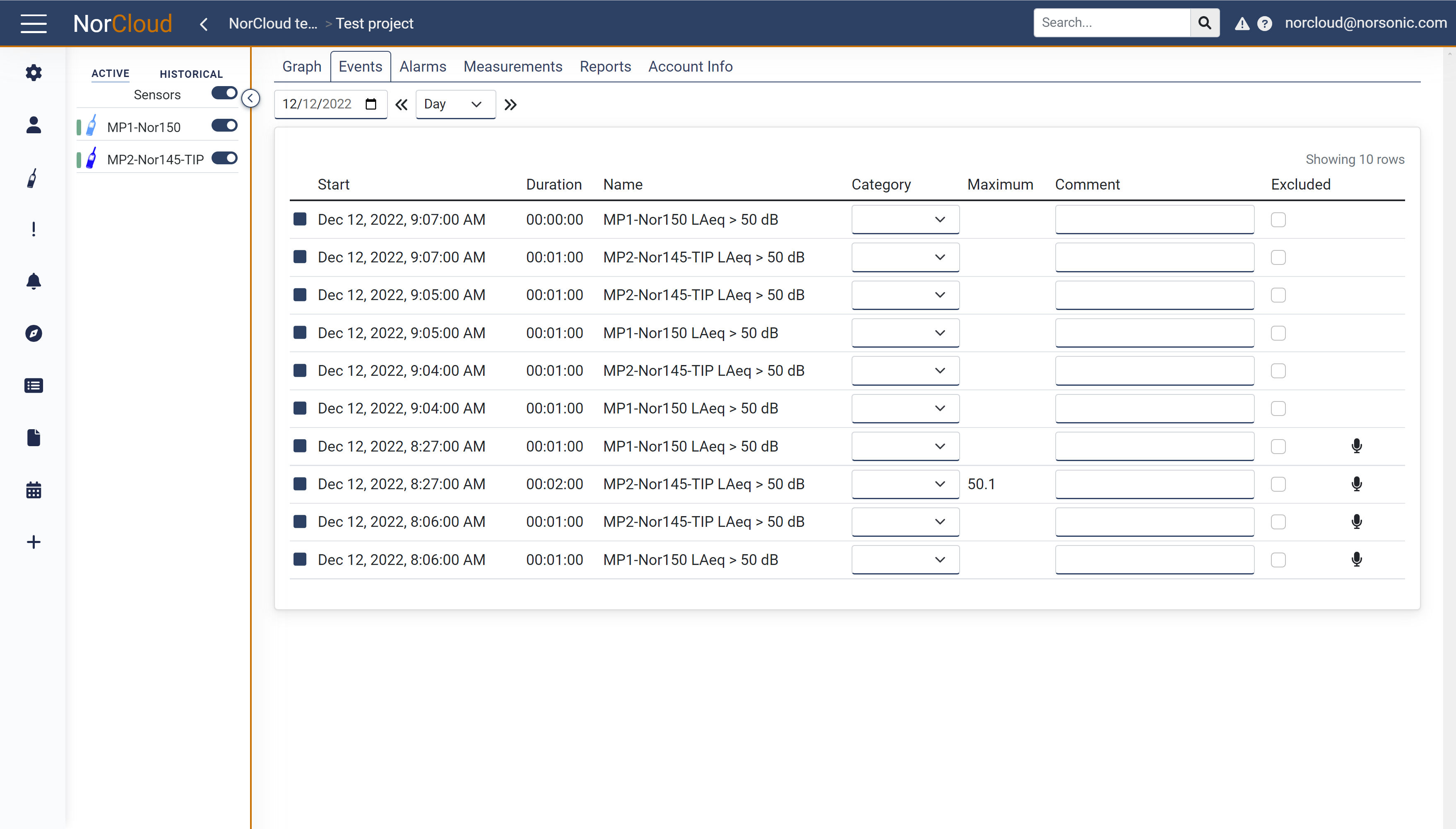Click the MP1-Nor150 sensor name
Image resolution: width=1456 pixels, height=829 pixels.
pos(144,127)
